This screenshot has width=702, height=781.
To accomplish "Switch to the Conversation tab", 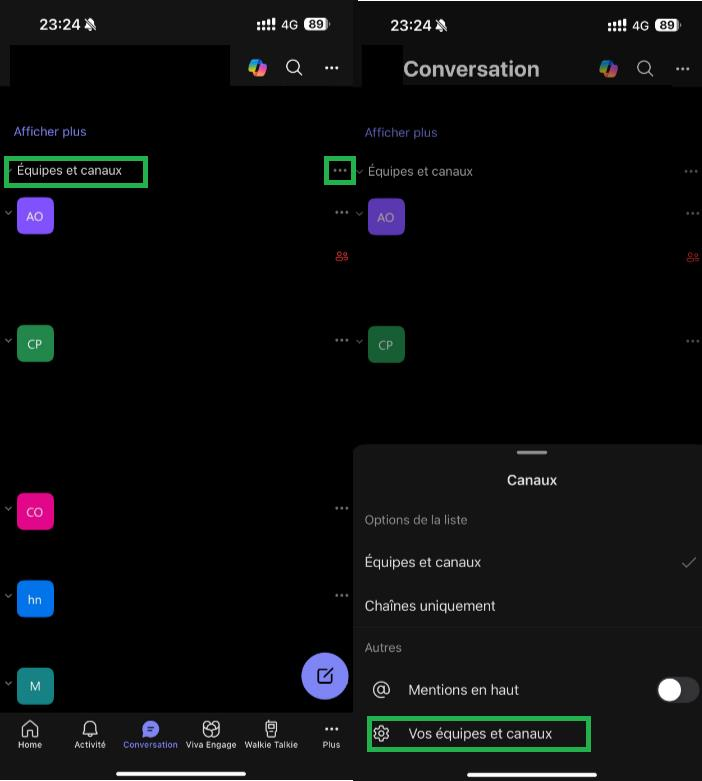I will tap(150, 734).
